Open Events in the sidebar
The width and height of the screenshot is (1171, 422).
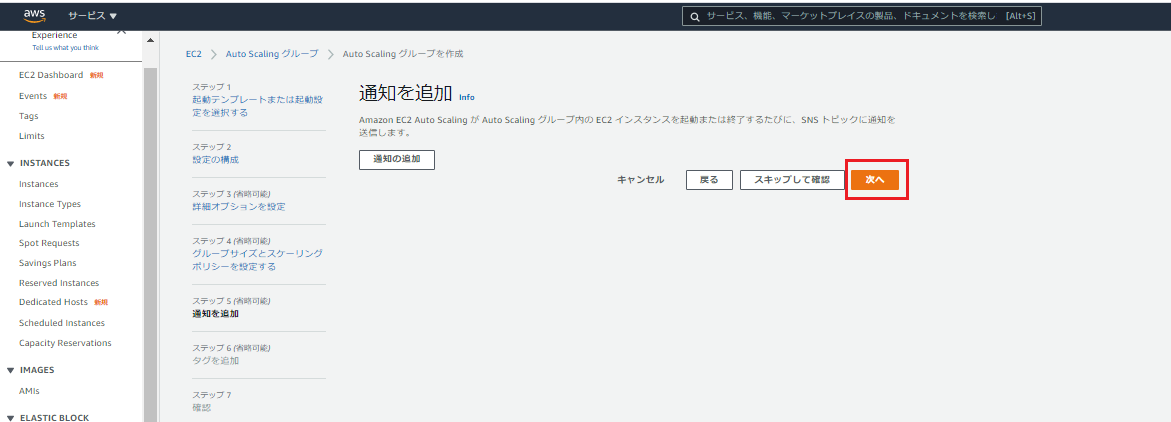click(x=33, y=96)
